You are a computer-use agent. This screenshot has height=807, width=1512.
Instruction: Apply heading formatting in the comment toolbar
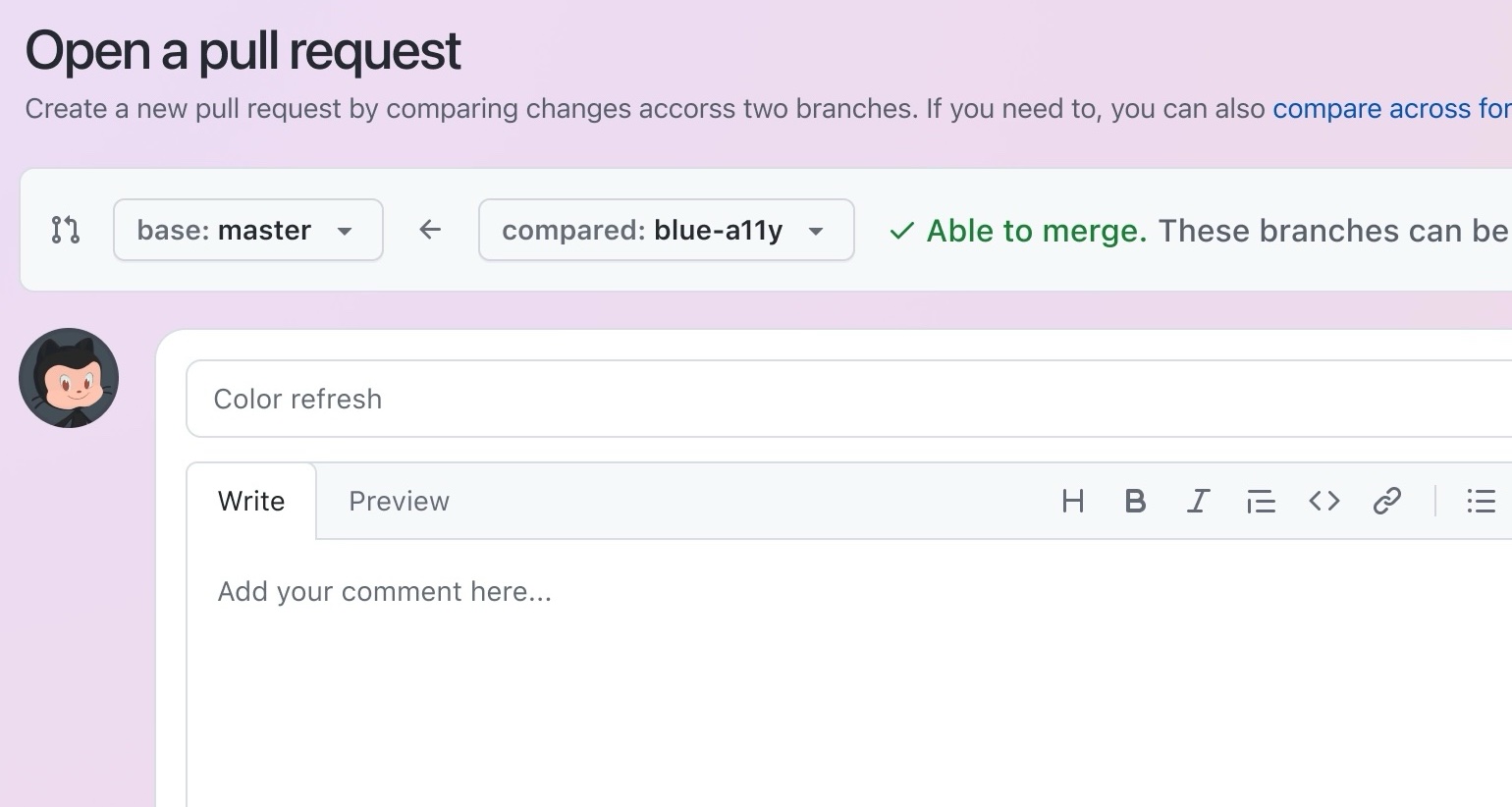coord(1072,501)
